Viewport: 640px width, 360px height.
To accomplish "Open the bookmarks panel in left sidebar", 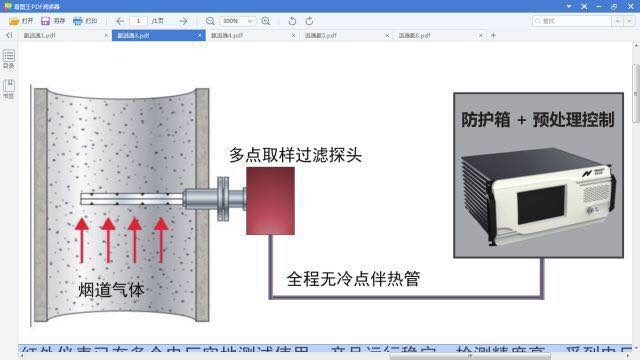I will pyautogui.click(x=9, y=89).
